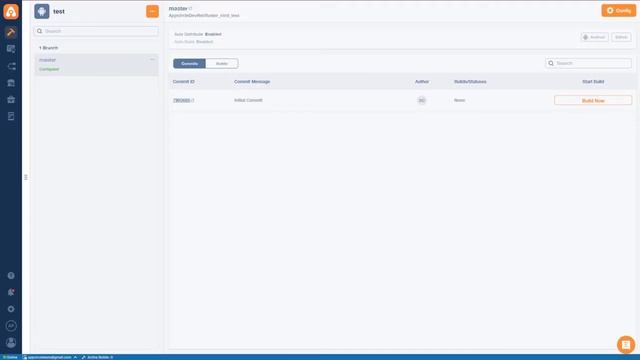Screen dimensions: 640x360
Task: Click the Commit ID column header
Action: coord(184,82)
